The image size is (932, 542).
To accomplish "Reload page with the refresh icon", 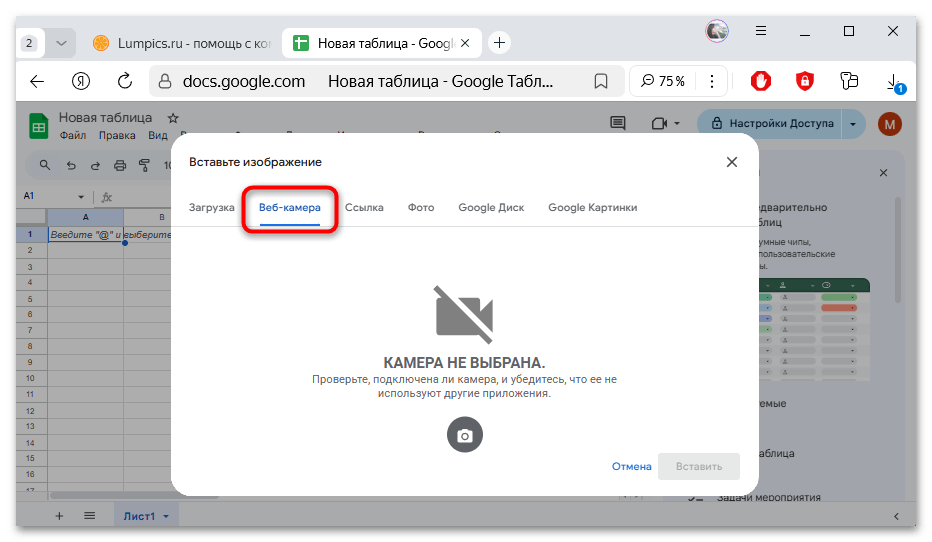I will [125, 81].
